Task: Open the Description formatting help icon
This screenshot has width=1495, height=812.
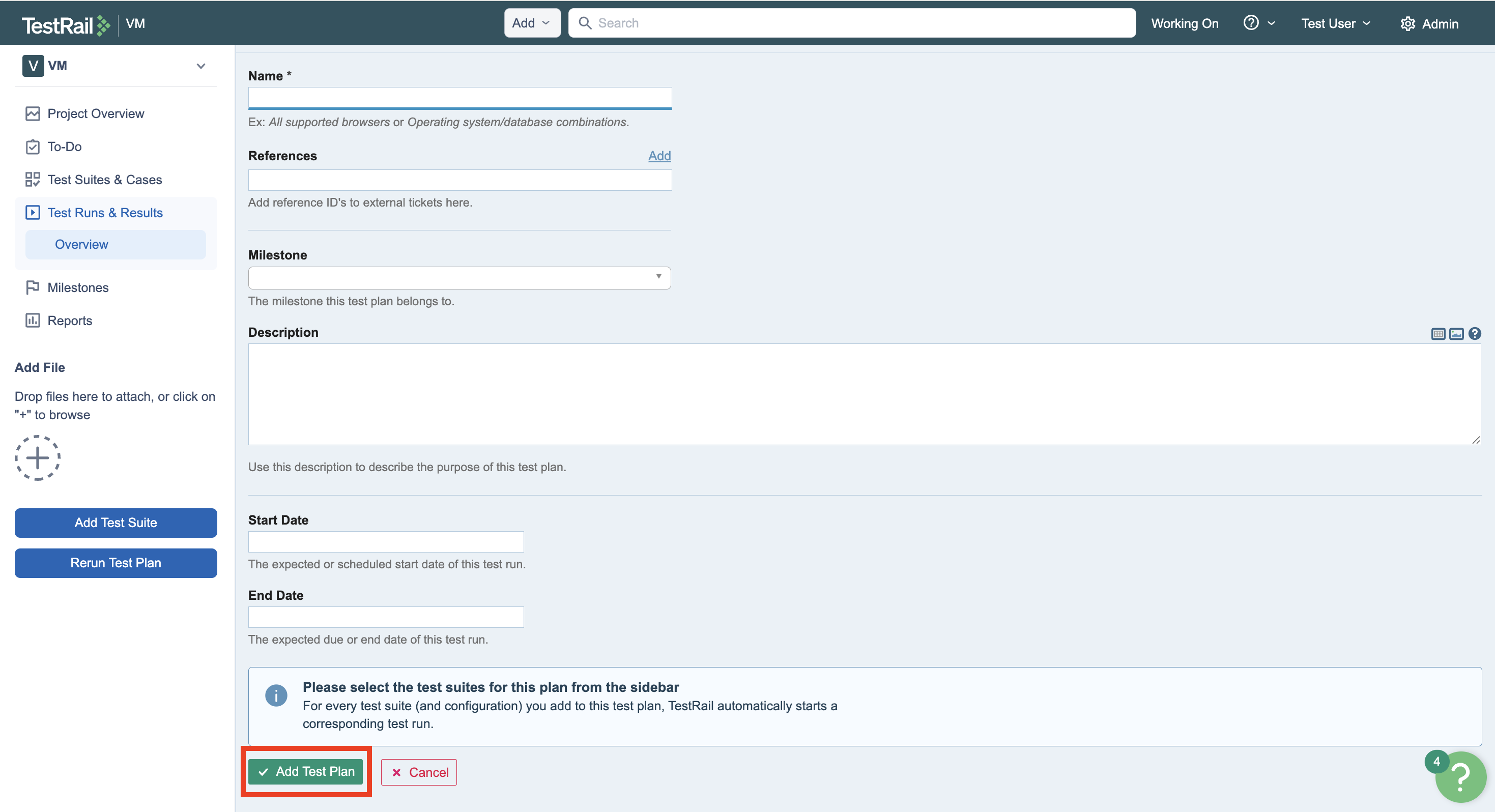Action: pyautogui.click(x=1474, y=334)
